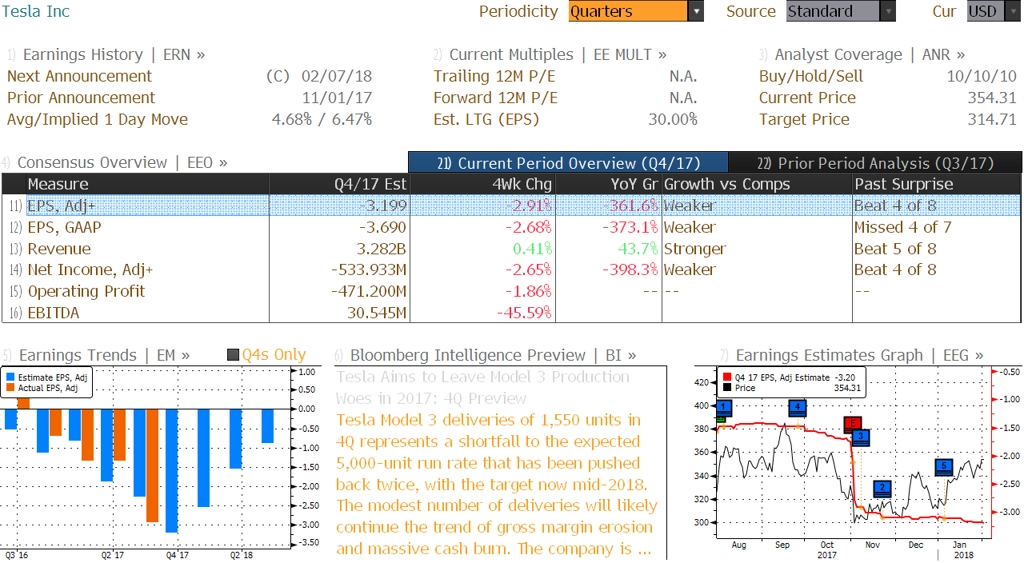Click Revenue past surprise Beat 5 of 8
This screenshot has width=1024, height=563.
tap(895, 248)
